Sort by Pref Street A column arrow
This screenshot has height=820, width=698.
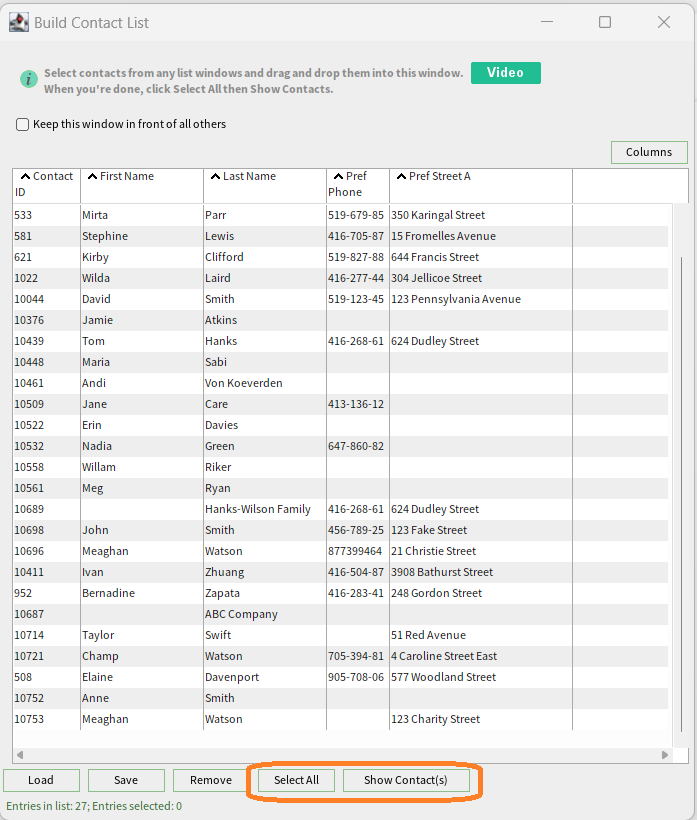[x=402, y=176]
